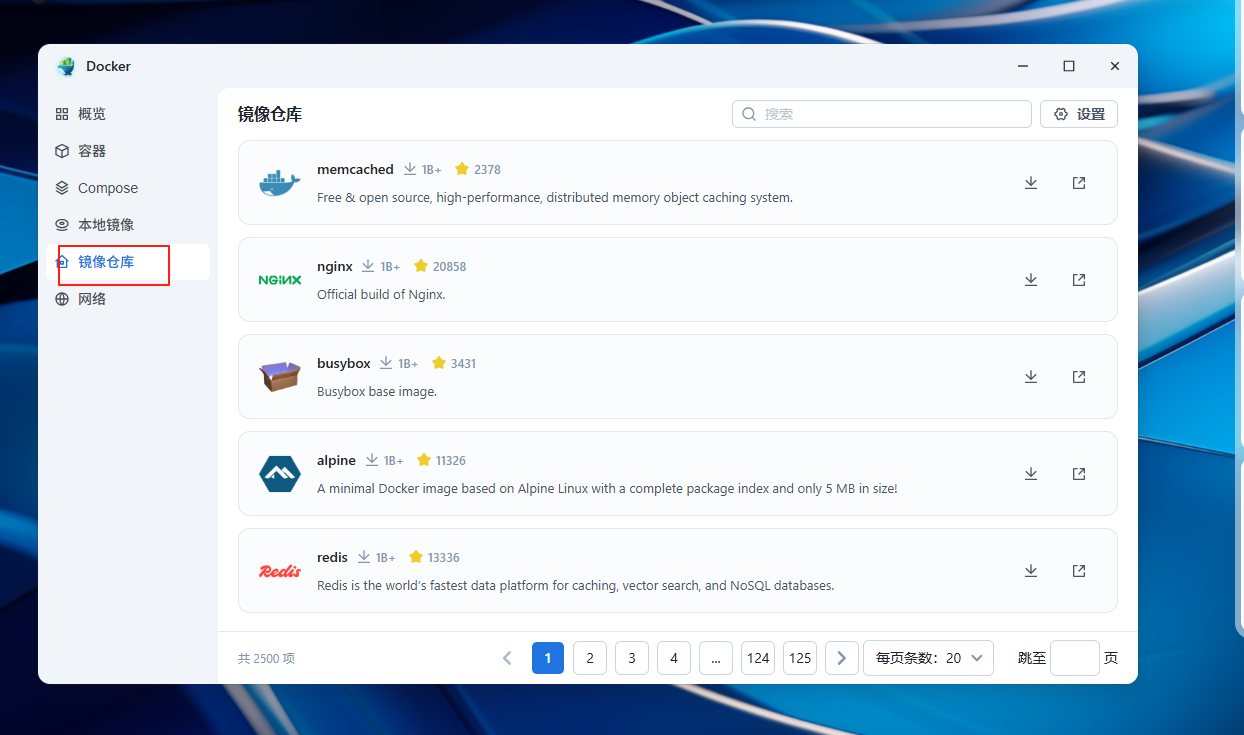Go to page 2
Screen dimensions: 1244x735
(590, 658)
